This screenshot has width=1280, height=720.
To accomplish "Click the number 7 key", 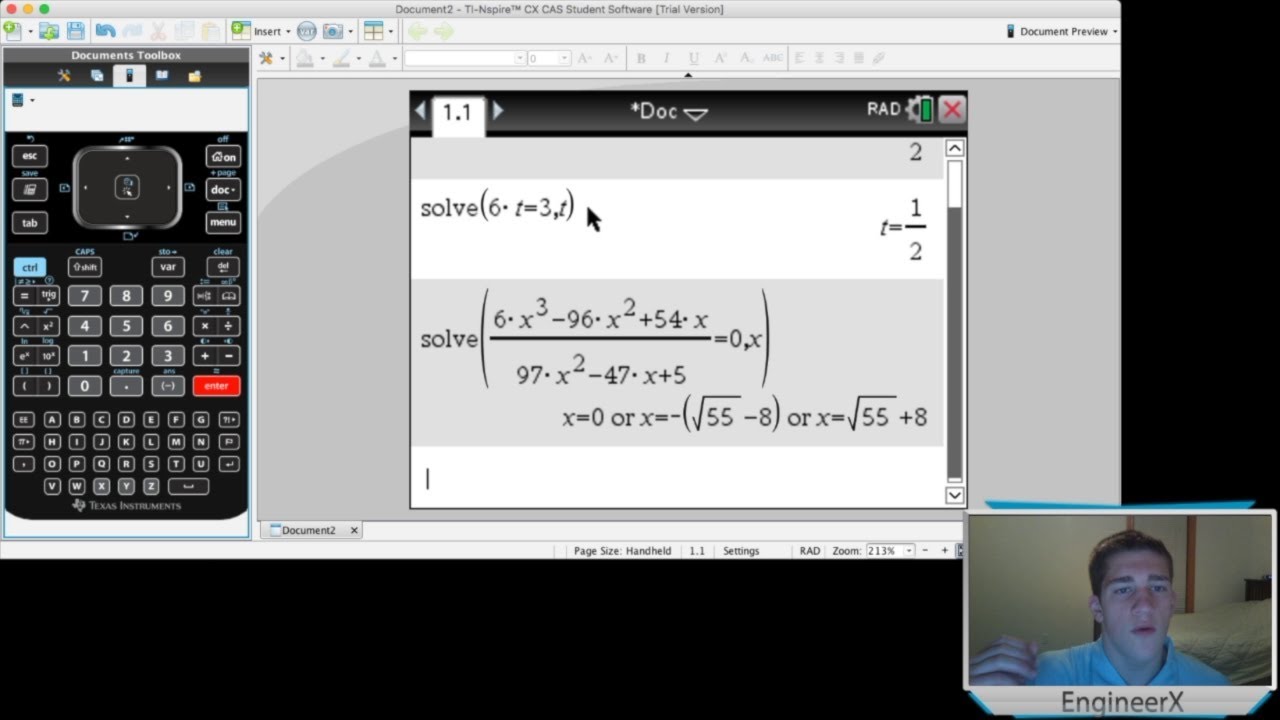I will click(x=85, y=296).
